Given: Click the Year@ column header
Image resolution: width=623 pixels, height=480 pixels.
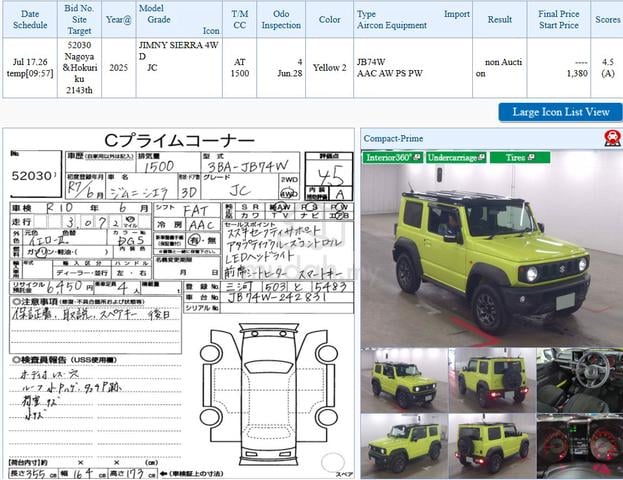Looking at the screenshot, I should [x=118, y=19].
